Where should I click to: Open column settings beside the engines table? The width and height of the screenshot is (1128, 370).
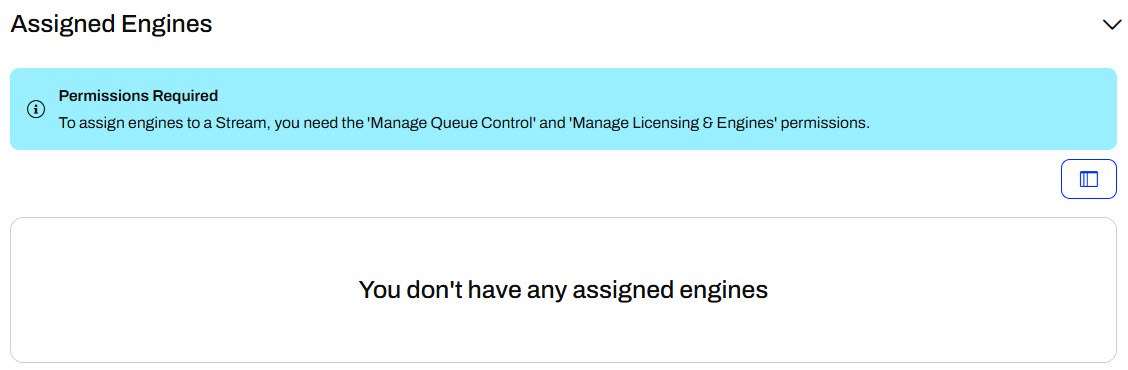coord(1088,179)
